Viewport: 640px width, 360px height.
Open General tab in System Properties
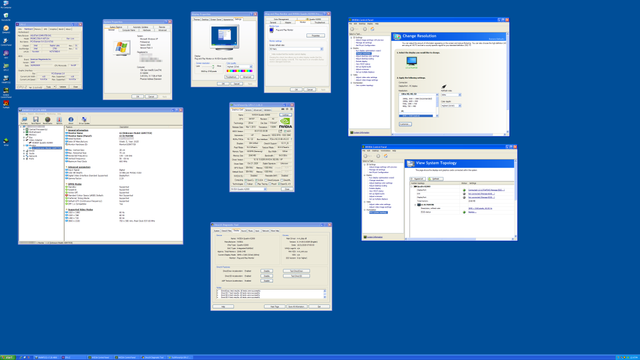tap(111, 30)
